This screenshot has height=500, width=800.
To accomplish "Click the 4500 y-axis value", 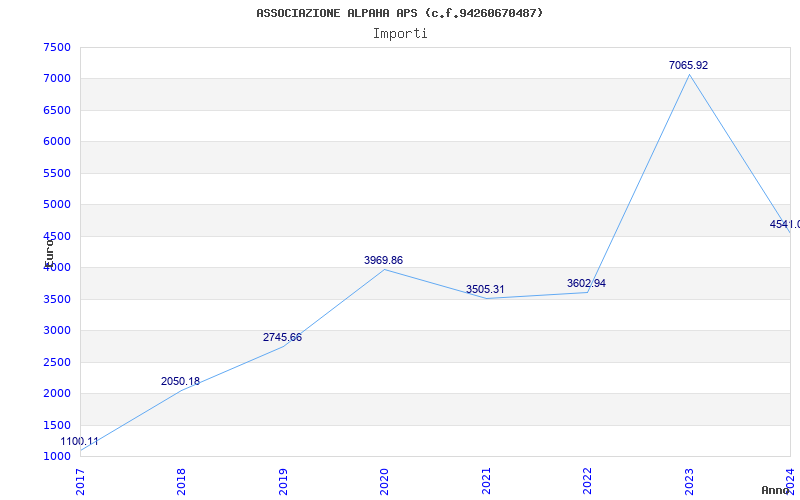I will tap(57, 236).
